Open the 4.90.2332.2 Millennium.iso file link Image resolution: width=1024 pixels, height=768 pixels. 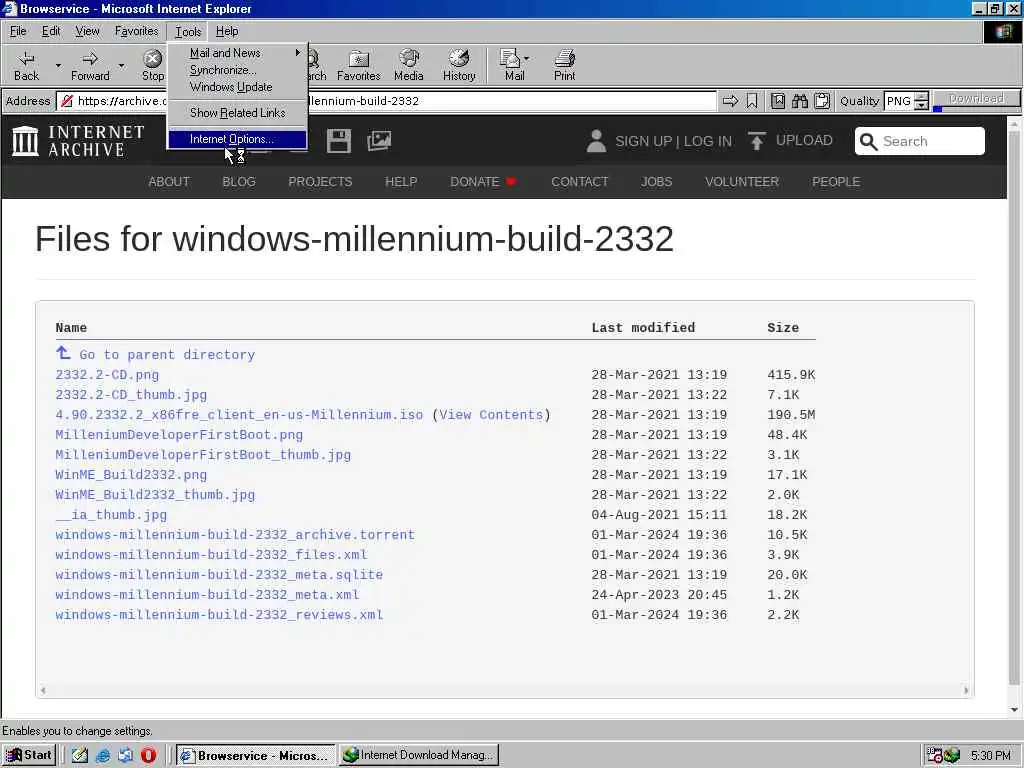point(239,415)
